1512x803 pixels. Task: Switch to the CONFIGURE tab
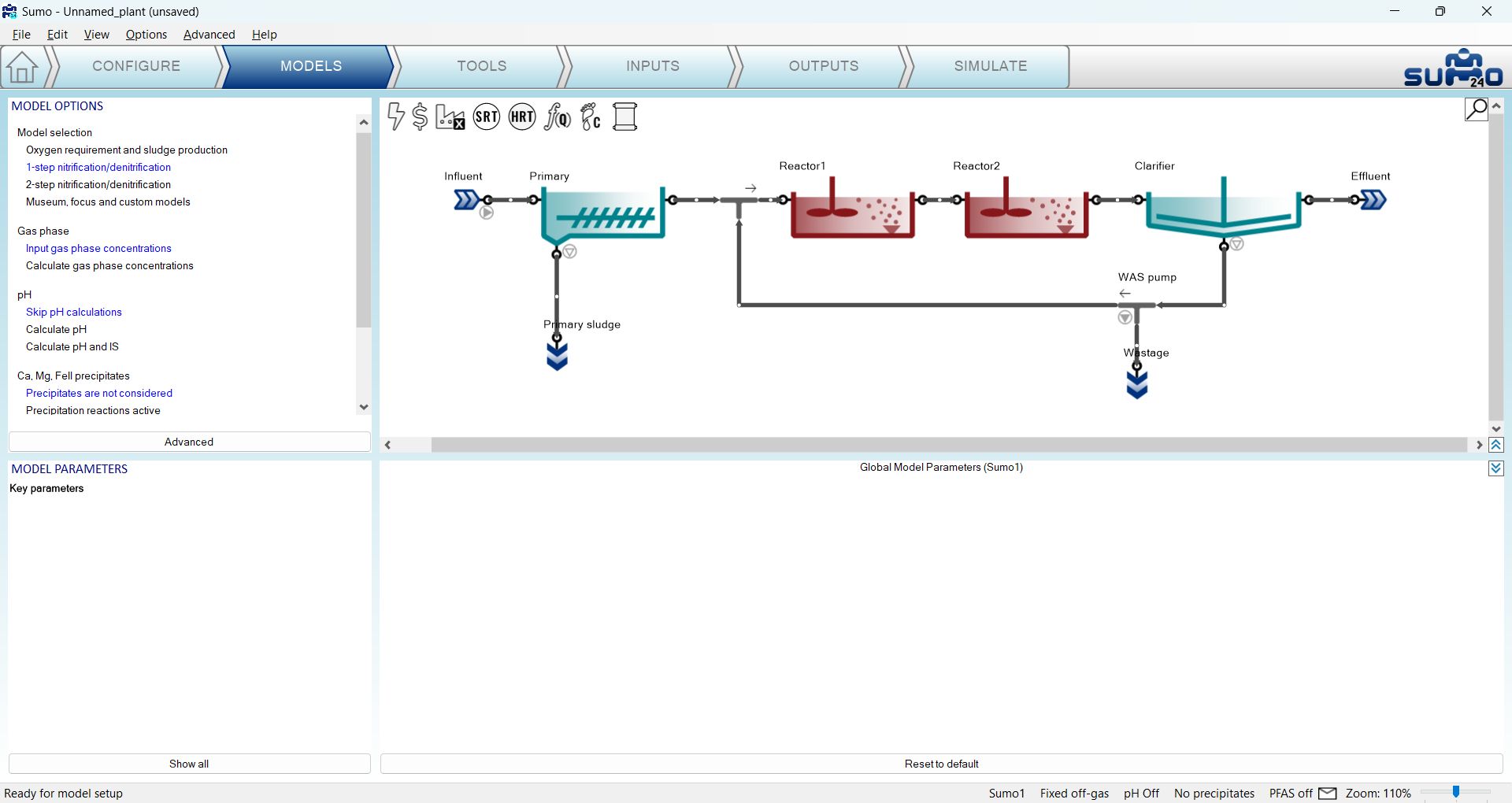tap(136, 66)
